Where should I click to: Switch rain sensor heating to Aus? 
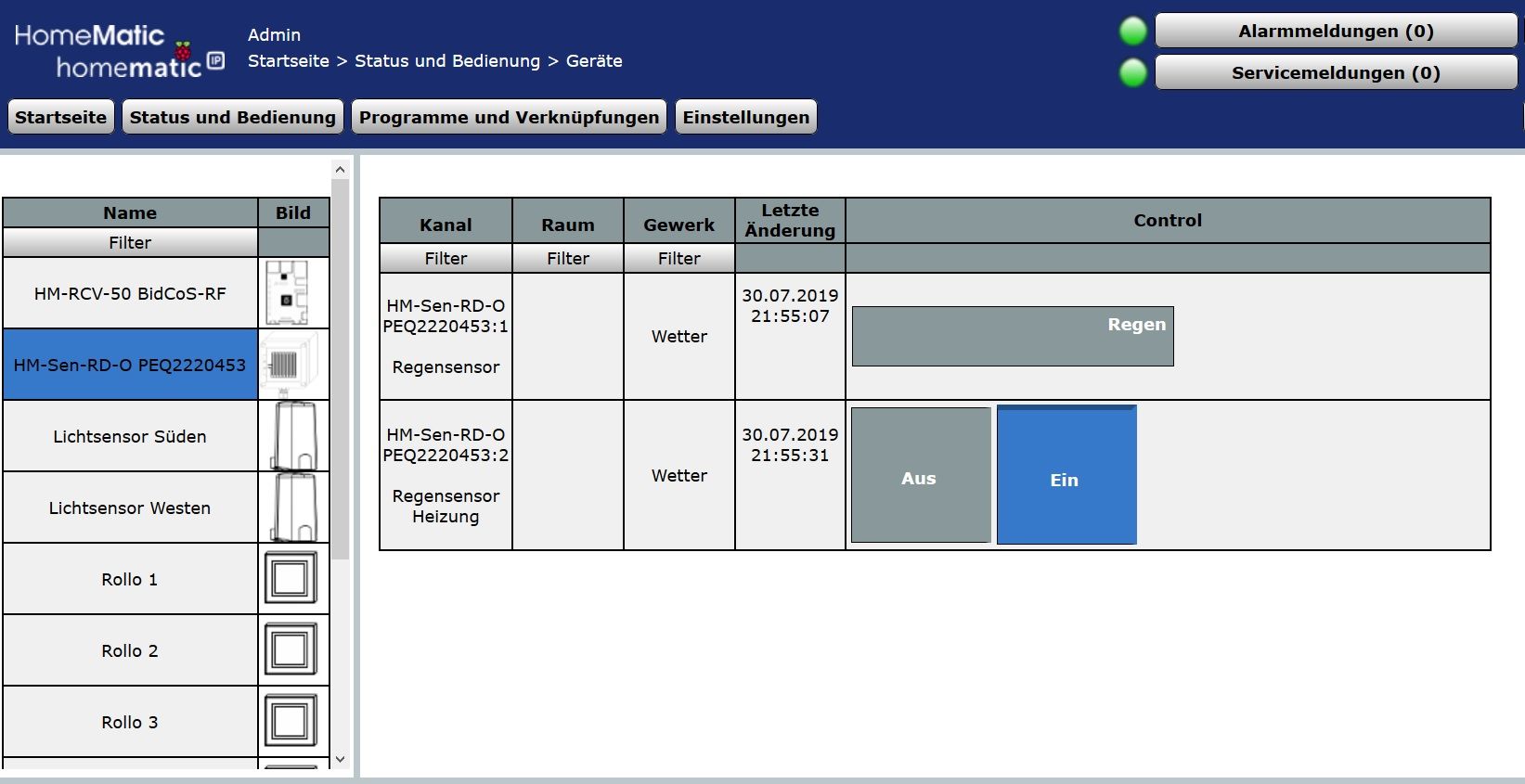pyautogui.click(x=921, y=475)
